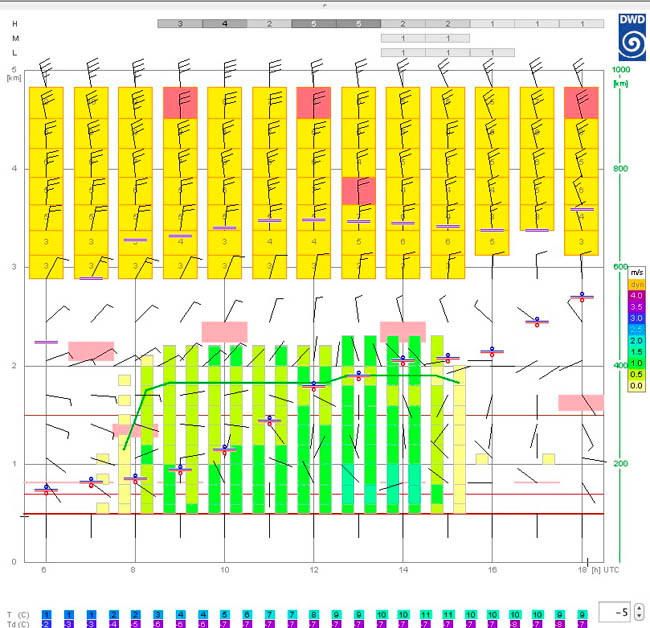
Task: Select the 3.5 m/s legend swatch
Action: pos(637,307)
